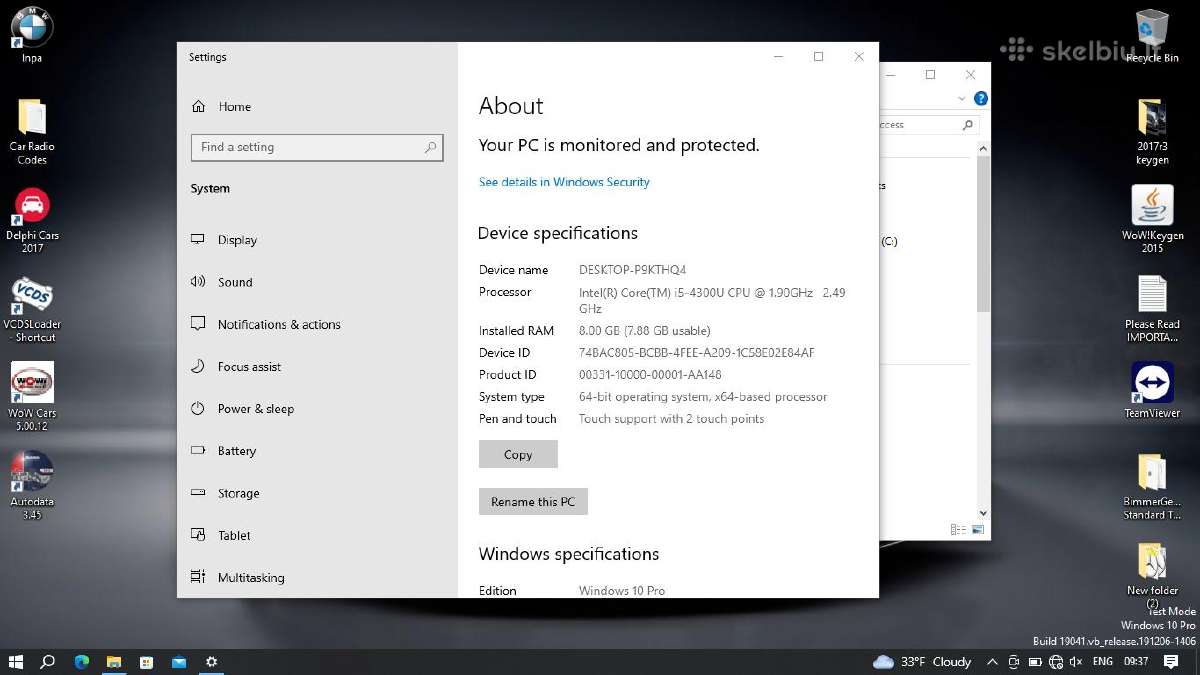The image size is (1200, 675).
Task: Launch Delphi Cars 2017 shortcut
Action: tap(32, 219)
